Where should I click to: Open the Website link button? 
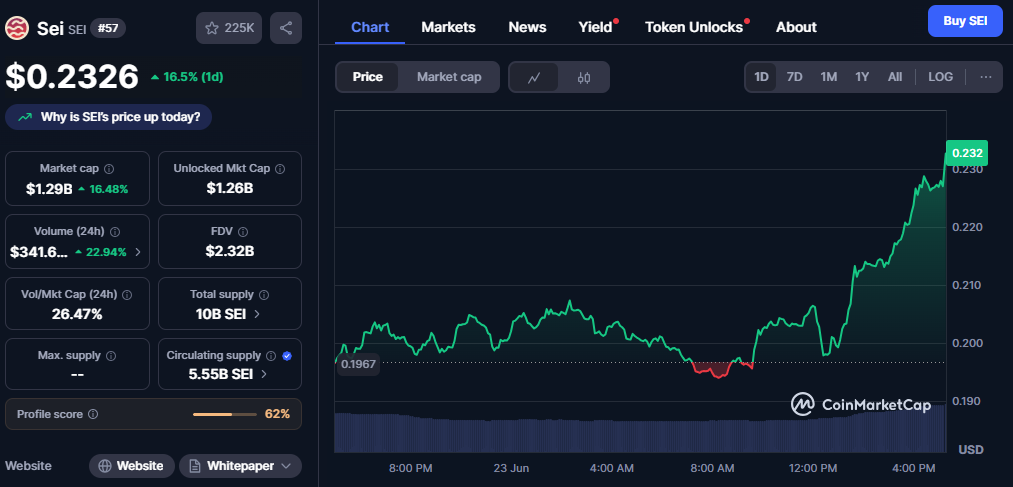(132, 466)
